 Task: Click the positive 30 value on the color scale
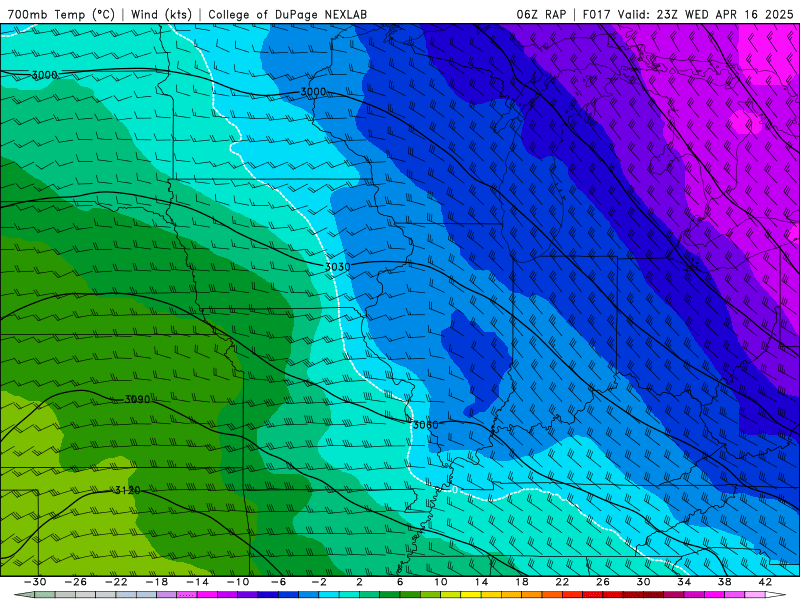point(643,582)
